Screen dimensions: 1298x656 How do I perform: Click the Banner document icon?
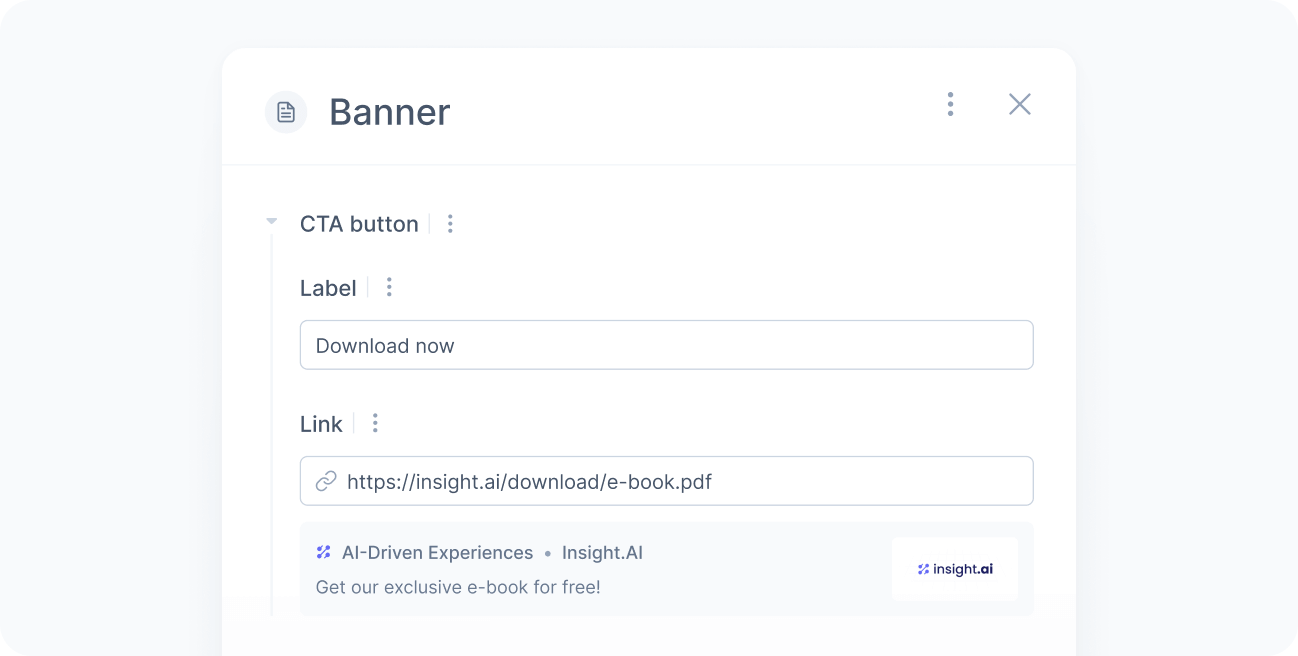[x=286, y=112]
